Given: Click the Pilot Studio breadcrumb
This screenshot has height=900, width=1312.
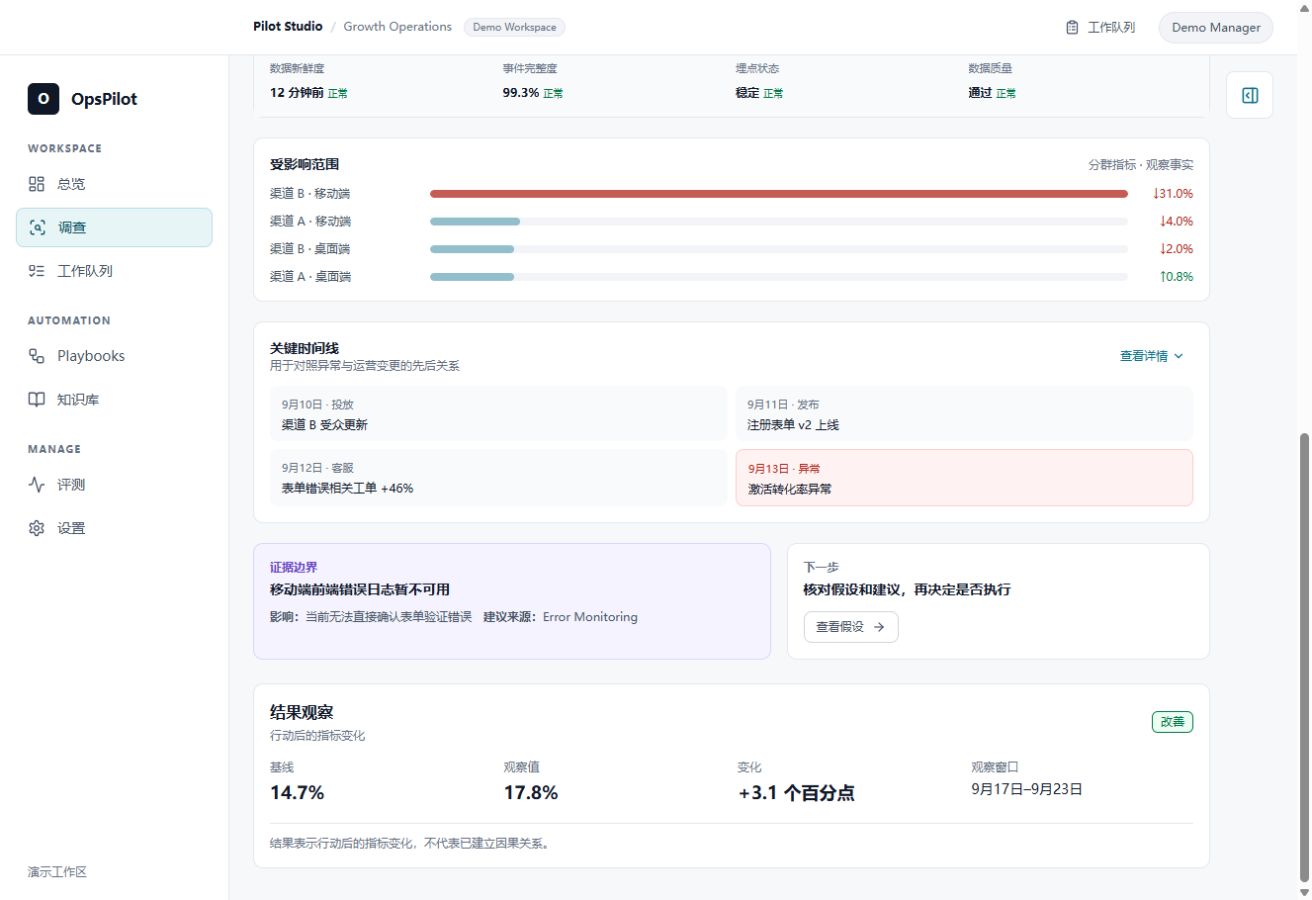Looking at the screenshot, I should (x=288, y=27).
